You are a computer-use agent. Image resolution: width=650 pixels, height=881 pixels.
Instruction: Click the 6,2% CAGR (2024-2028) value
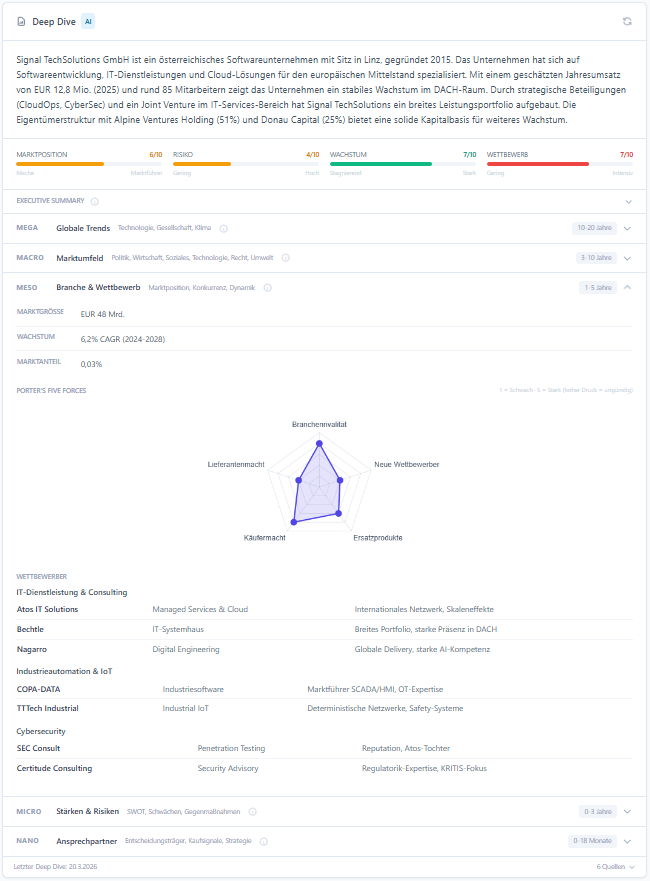tap(123, 339)
